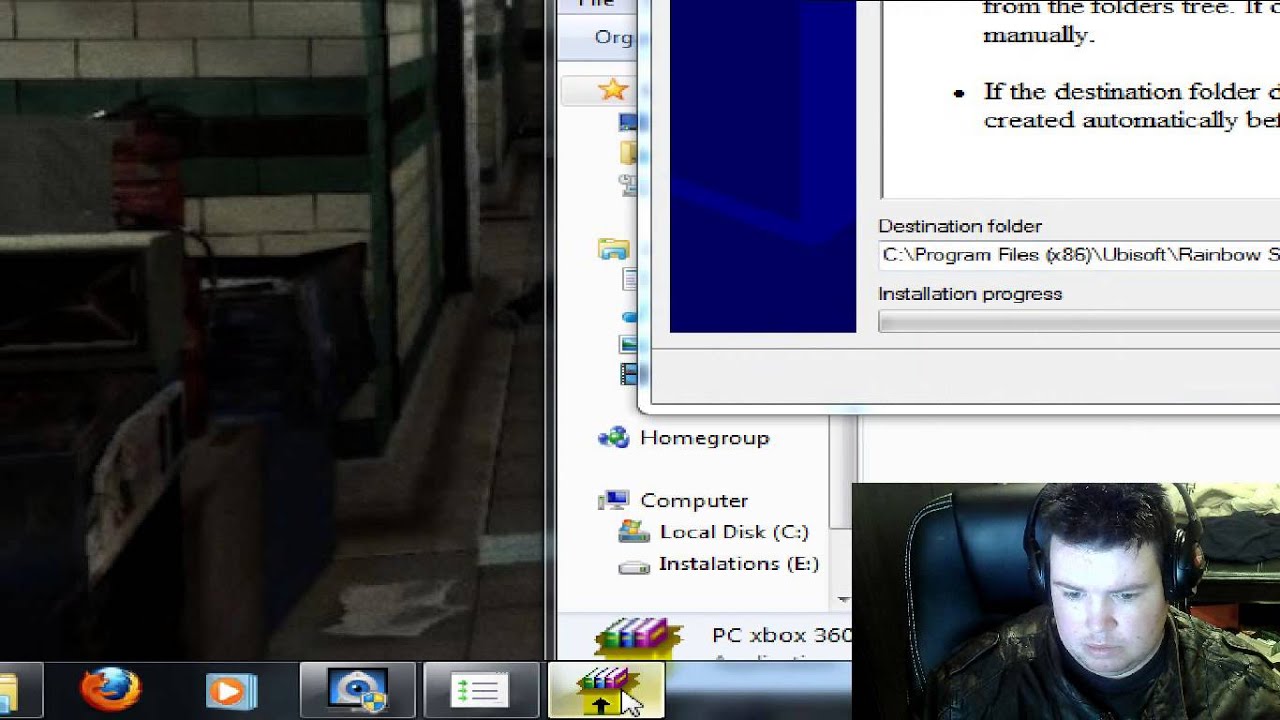Open the Videos library icon
Viewport: 1280px width, 720px height.
pos(629,374)
